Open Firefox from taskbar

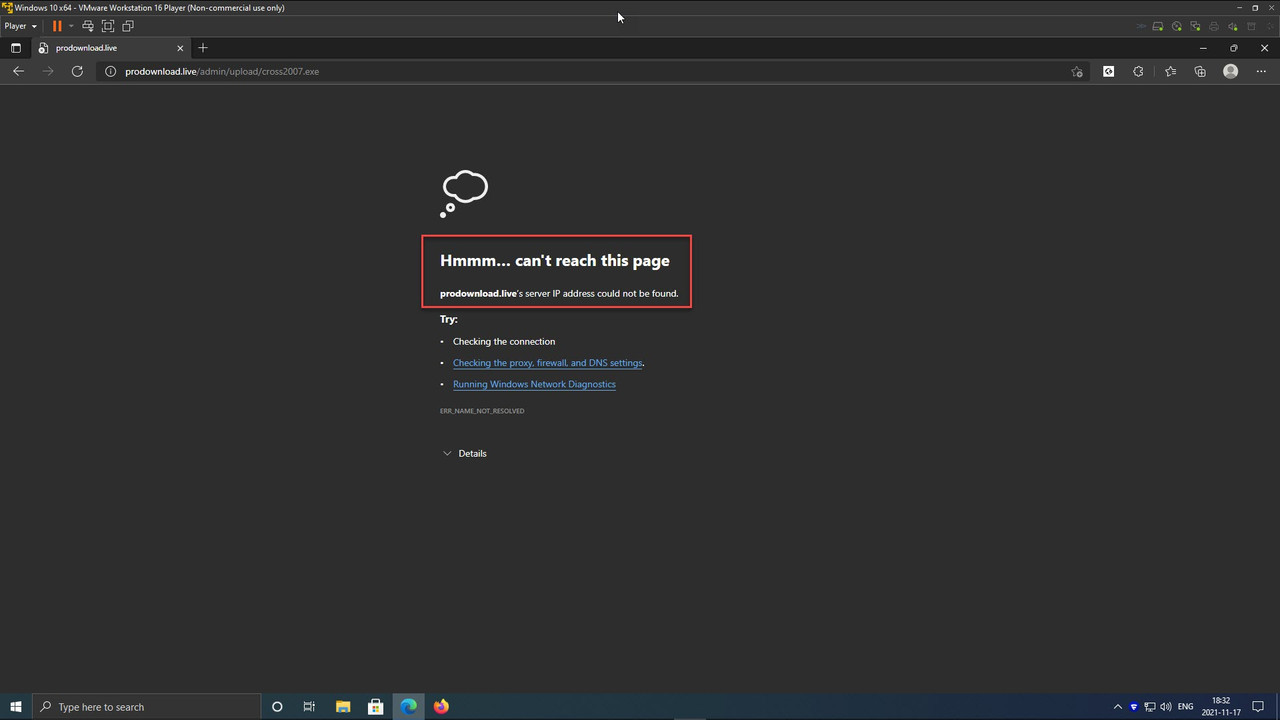tap(441, 707)
